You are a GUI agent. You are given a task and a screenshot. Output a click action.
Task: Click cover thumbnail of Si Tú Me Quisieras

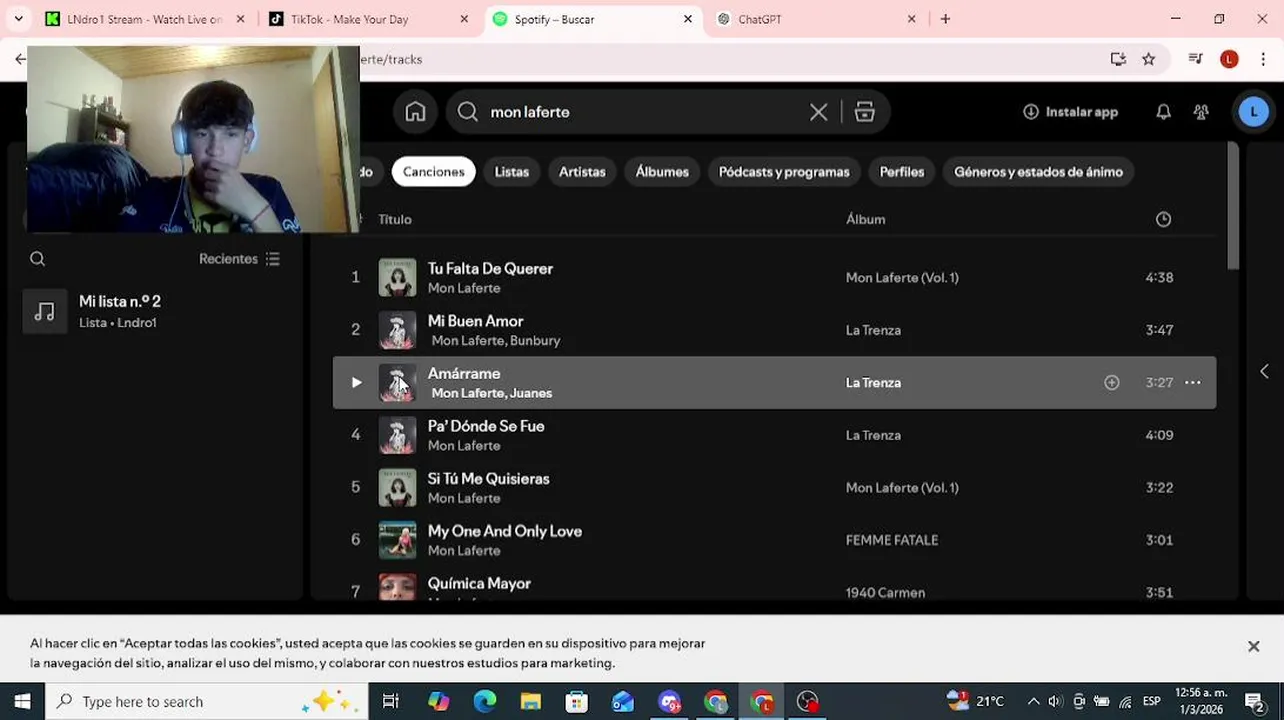[397, 487]
